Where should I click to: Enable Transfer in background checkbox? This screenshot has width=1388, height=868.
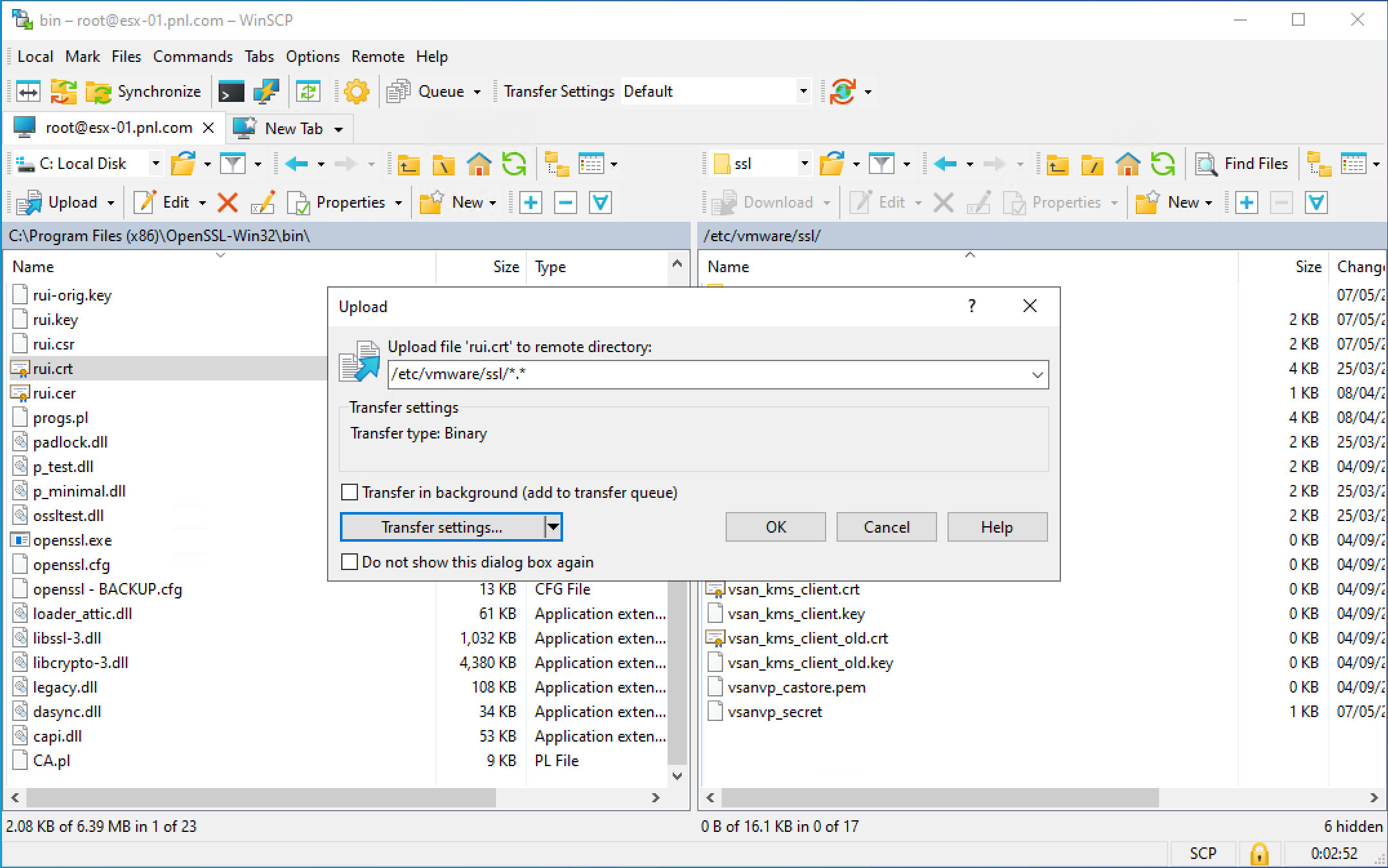point(350,492)
